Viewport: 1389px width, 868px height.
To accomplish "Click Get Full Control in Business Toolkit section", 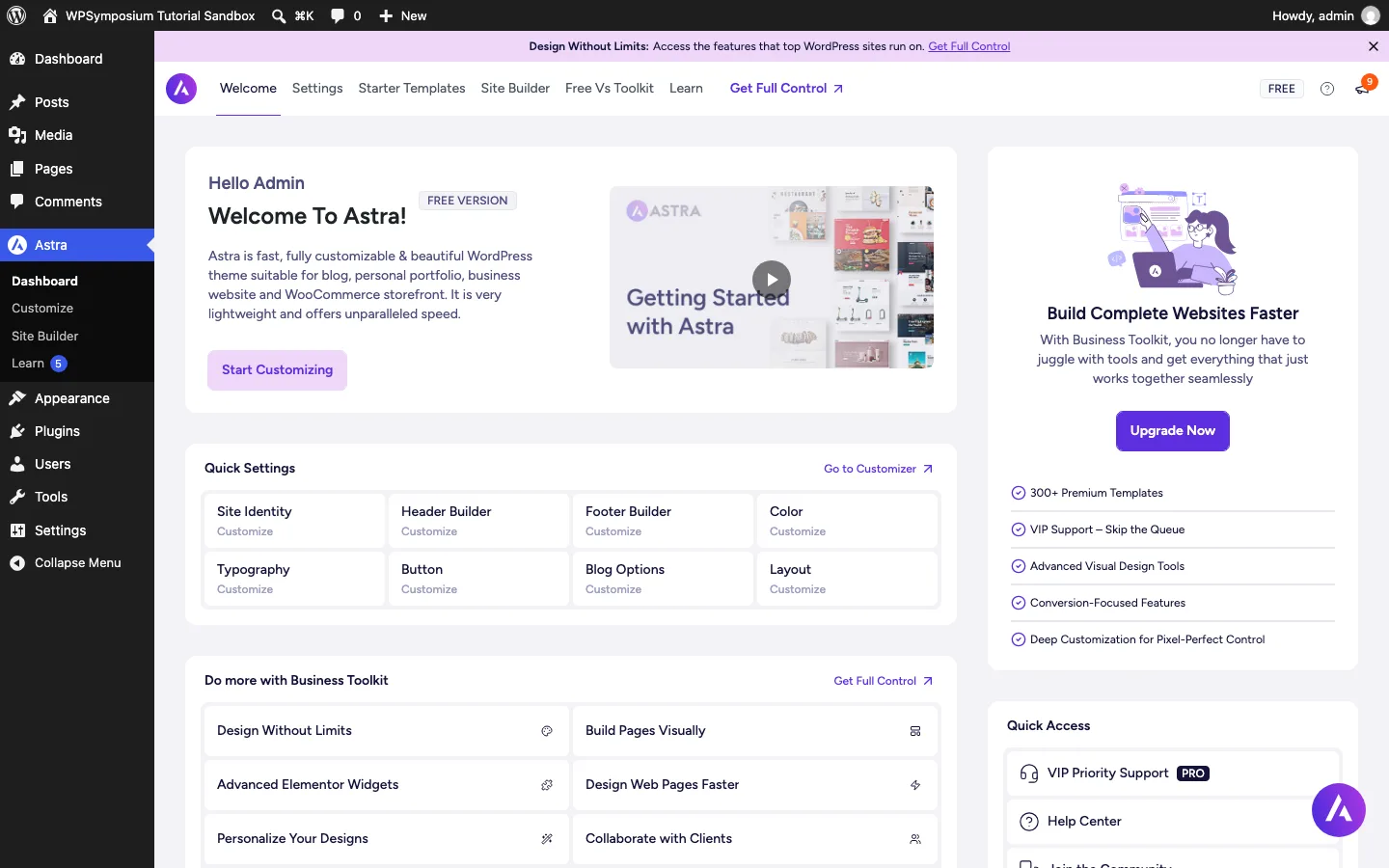I will [883, 681].
